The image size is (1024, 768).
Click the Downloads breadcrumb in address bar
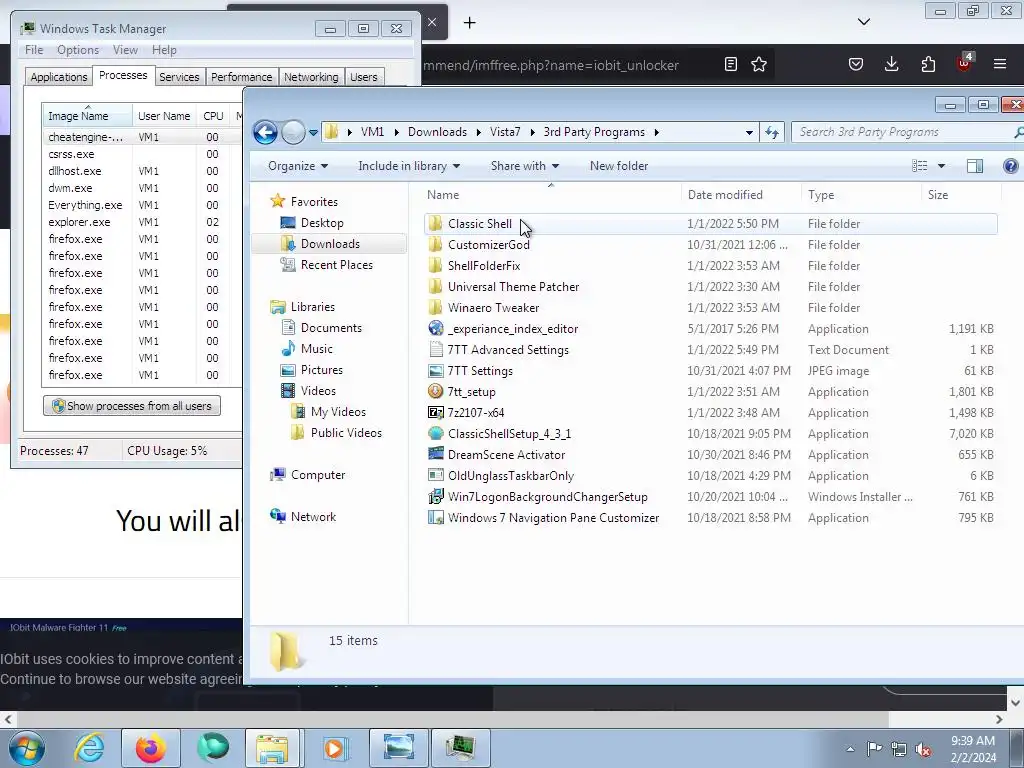tap(437, 133)
